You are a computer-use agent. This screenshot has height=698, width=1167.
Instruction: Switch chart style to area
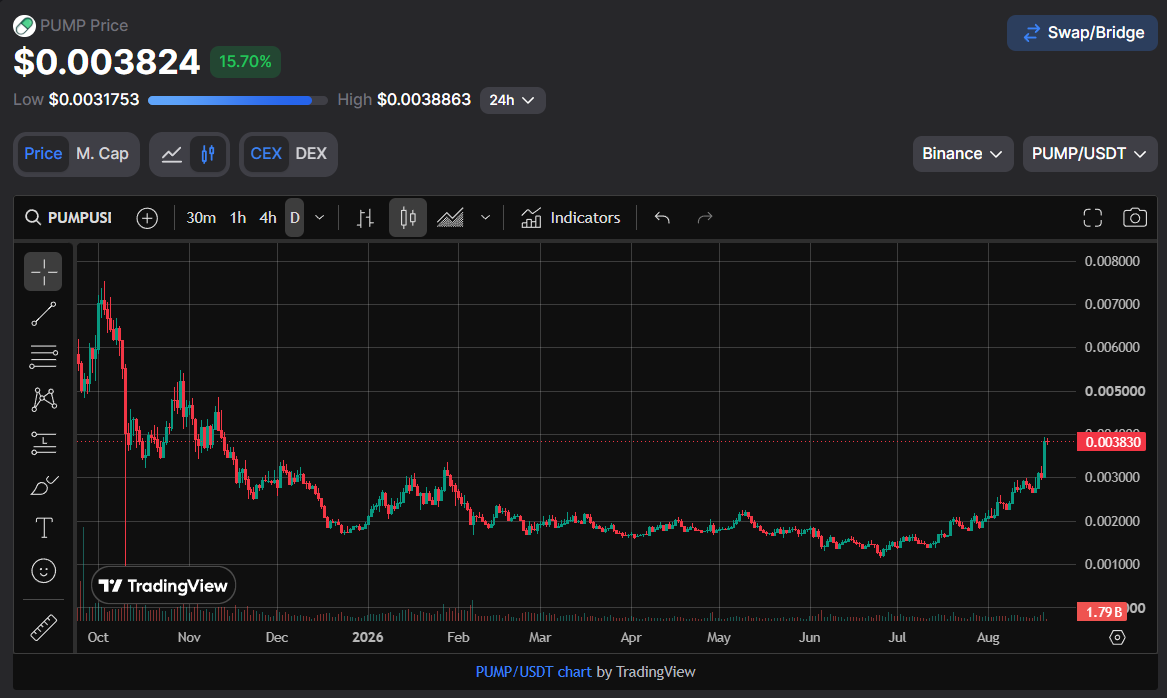(x=450, y=218)
